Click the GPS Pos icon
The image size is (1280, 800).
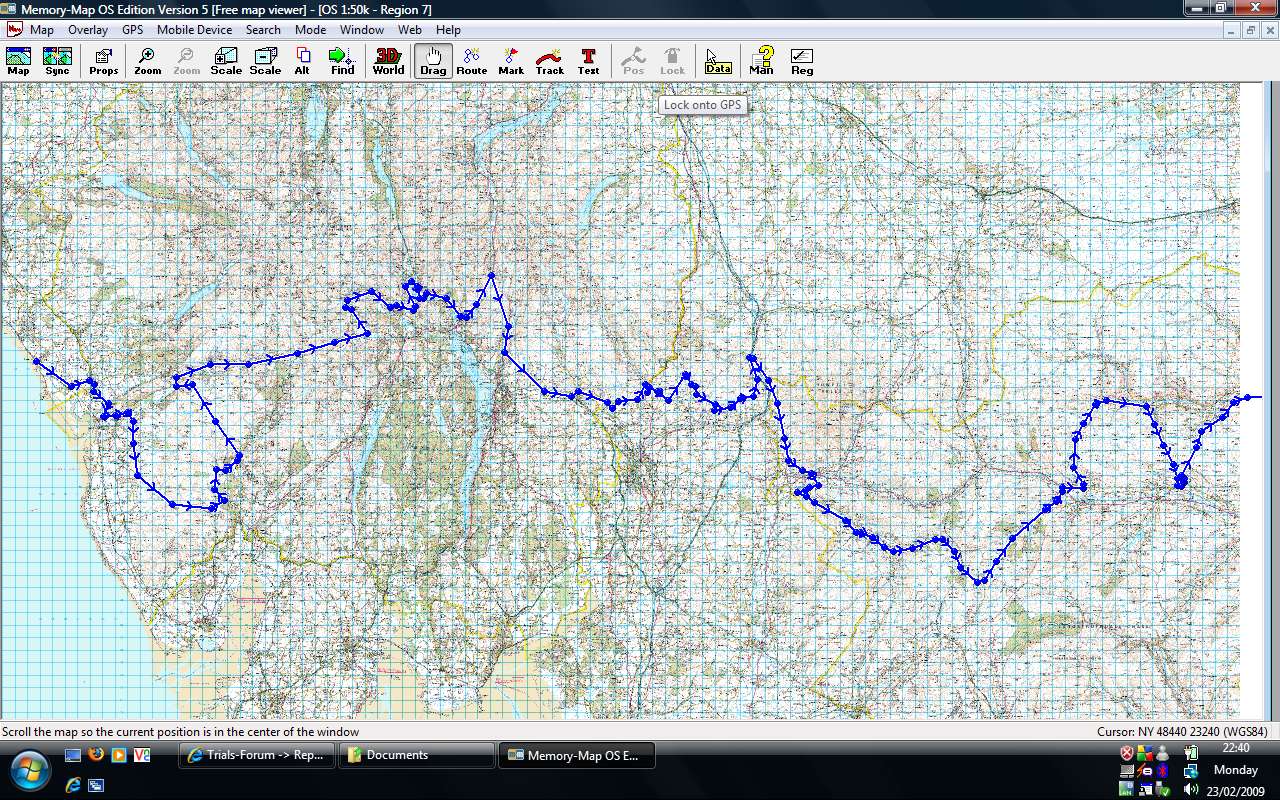(633, 61)
